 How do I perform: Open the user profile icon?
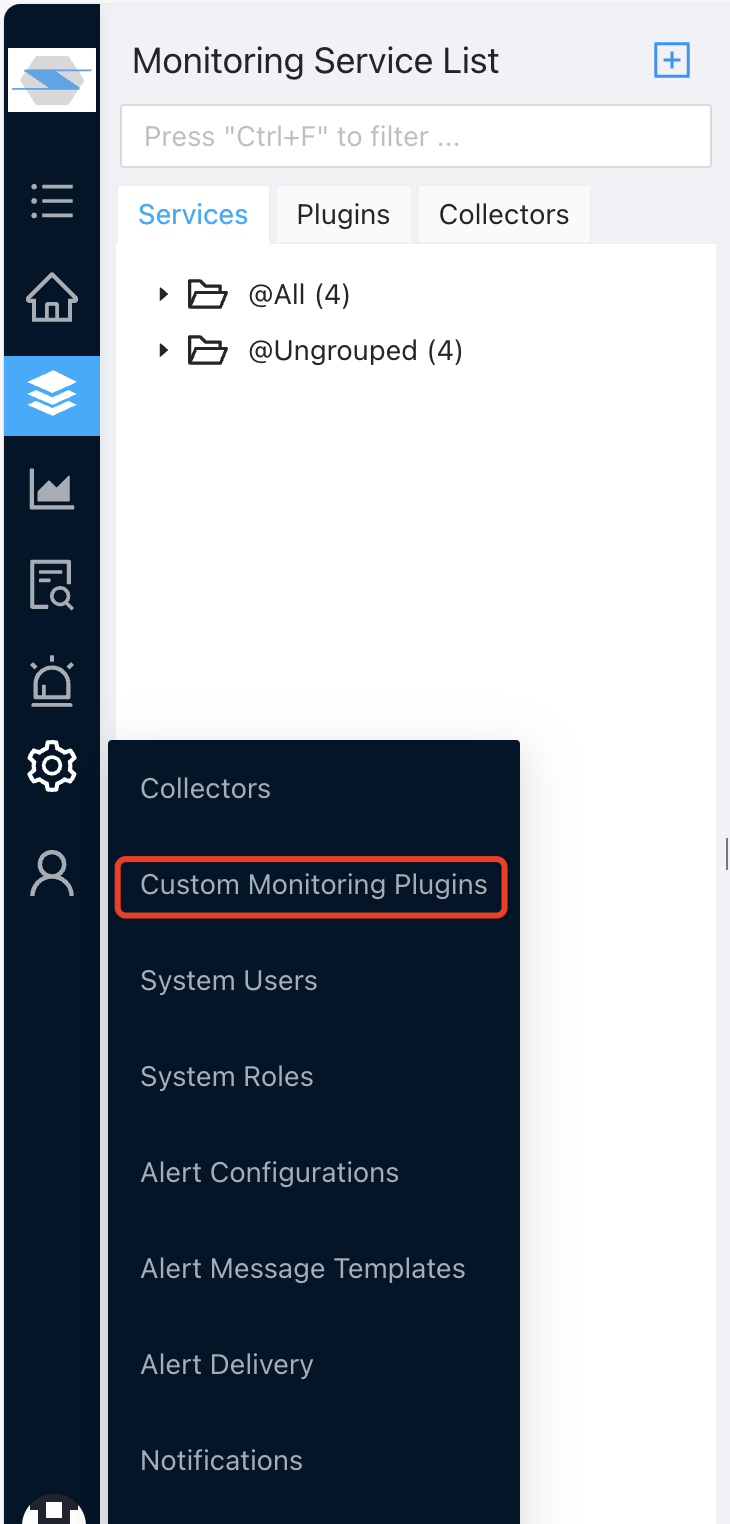pos(52,873)
